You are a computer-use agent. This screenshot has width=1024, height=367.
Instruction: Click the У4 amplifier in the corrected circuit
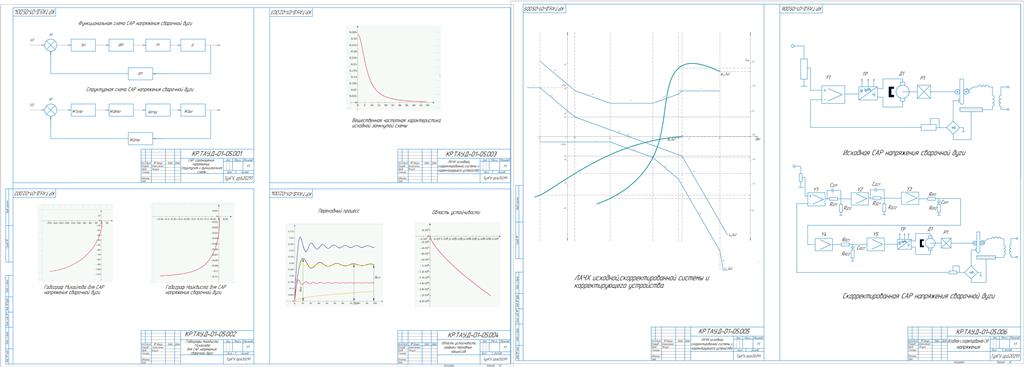824,244
